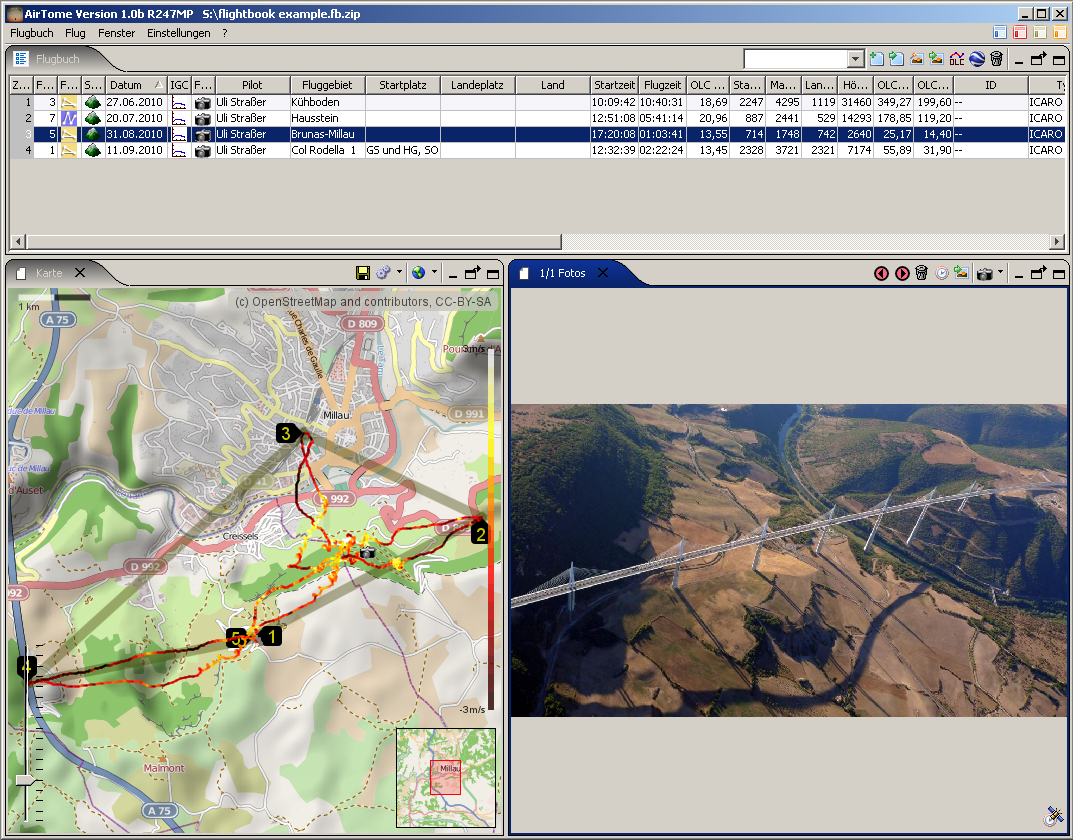This screenshot has height=840, width=1073.
Task: Click IGC track icon in Hausstein row
Action: click(x=179, y=118)
